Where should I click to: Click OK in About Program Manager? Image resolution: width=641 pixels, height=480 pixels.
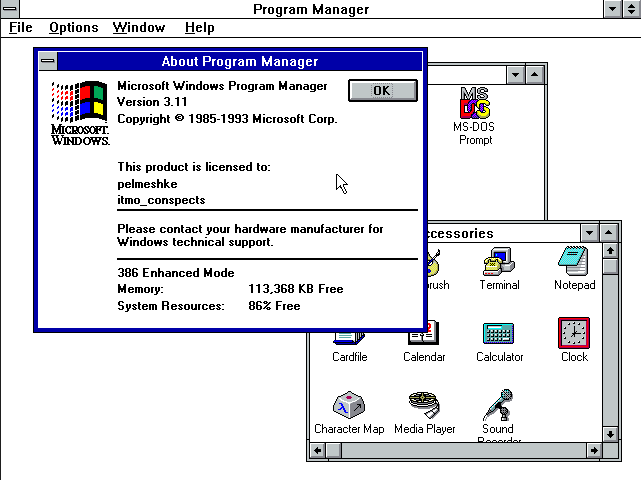pyautogui.click(x=383, y=90)
